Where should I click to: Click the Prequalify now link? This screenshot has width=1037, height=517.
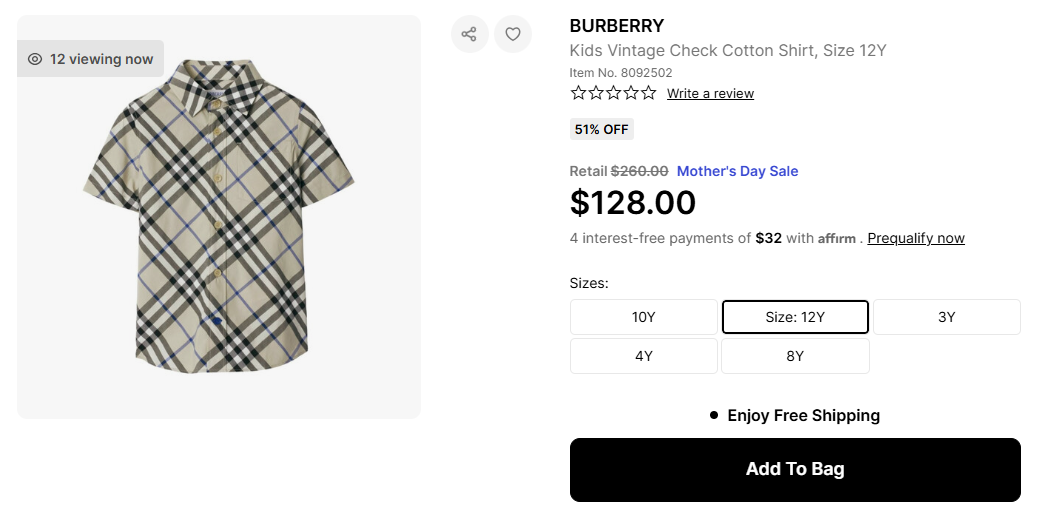click(916, 238)
